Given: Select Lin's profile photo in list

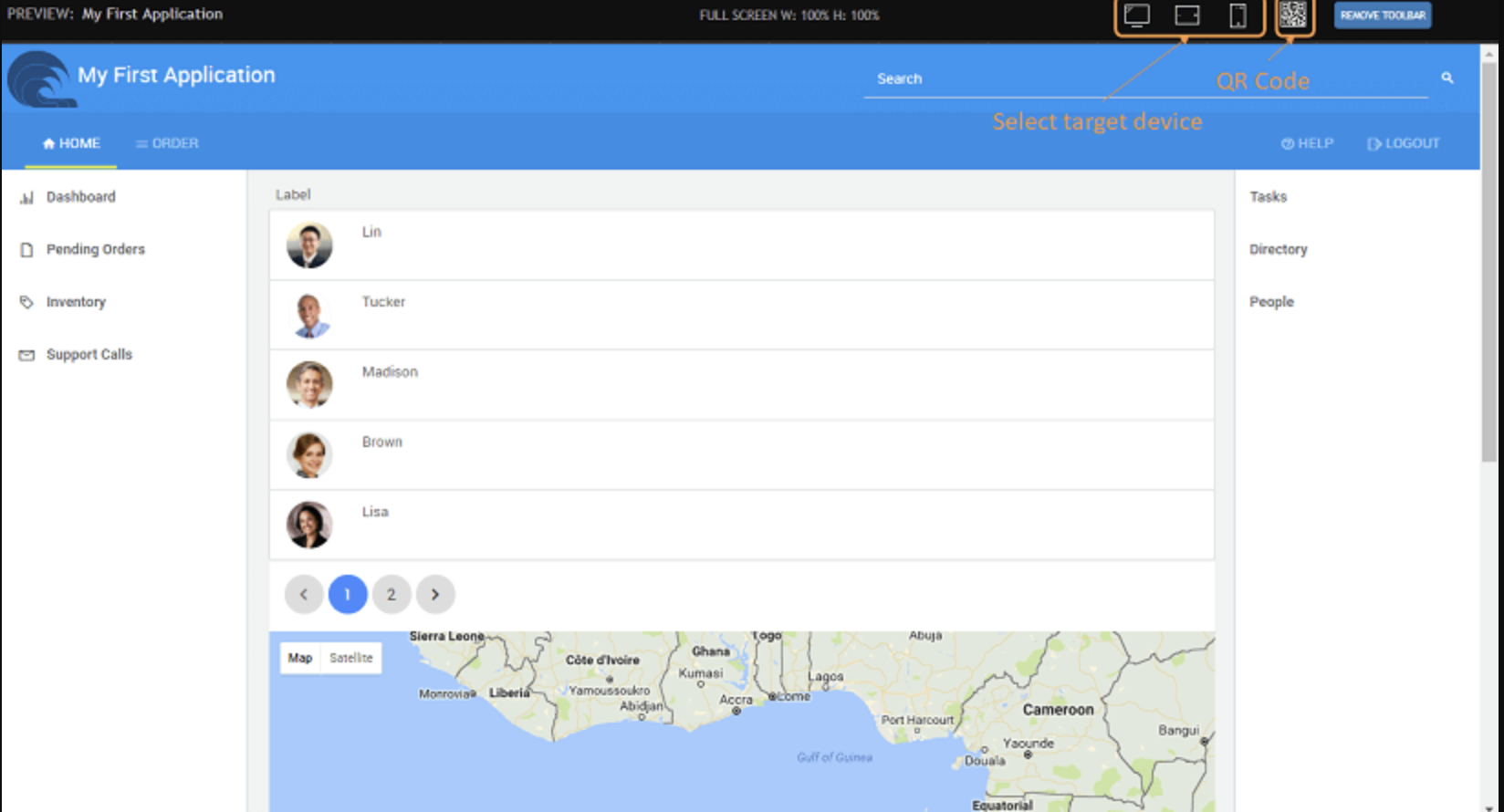Looking at the screenshot, I should (309, 245).
